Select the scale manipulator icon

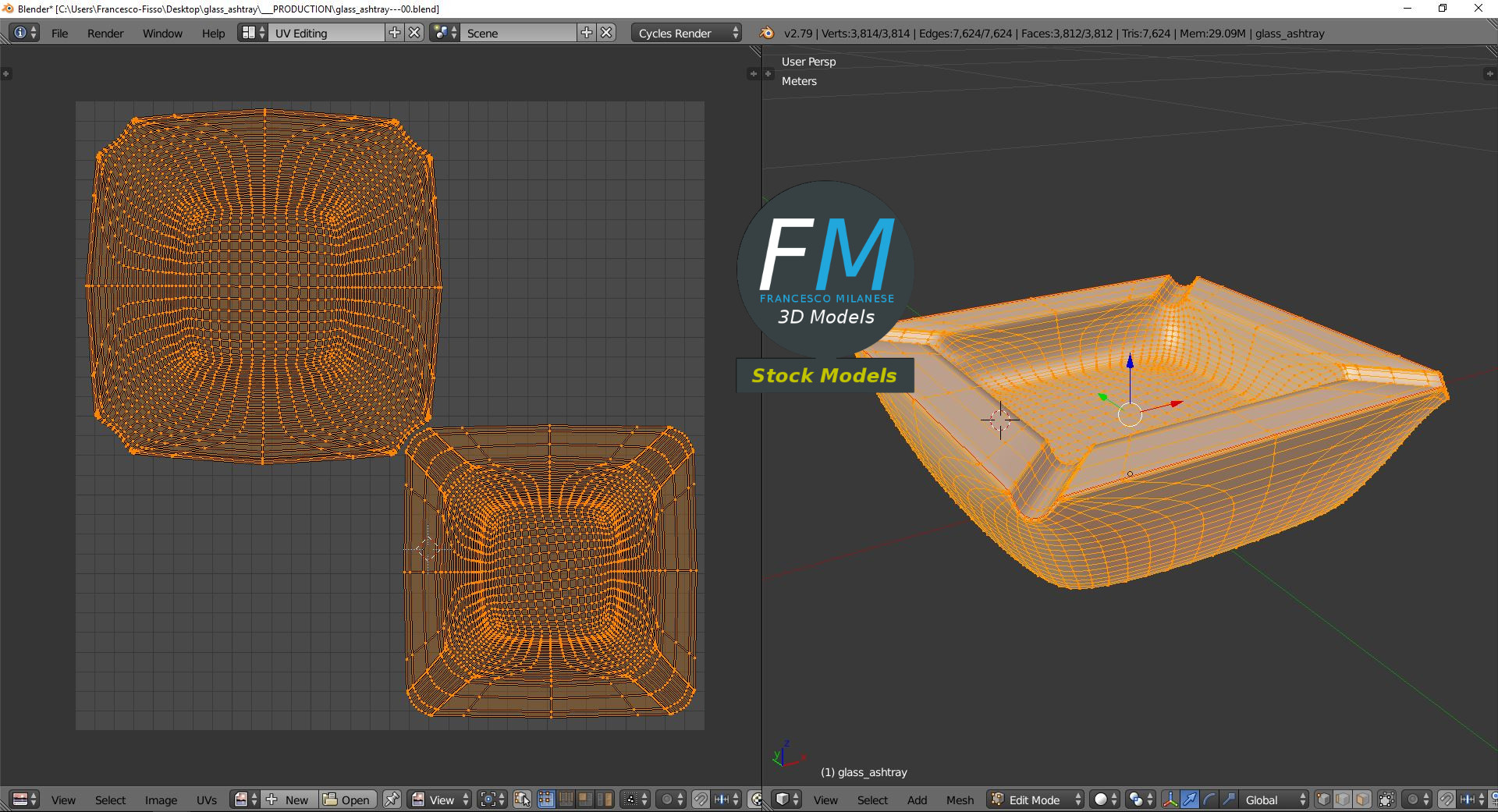click(x=1228, y=800)
